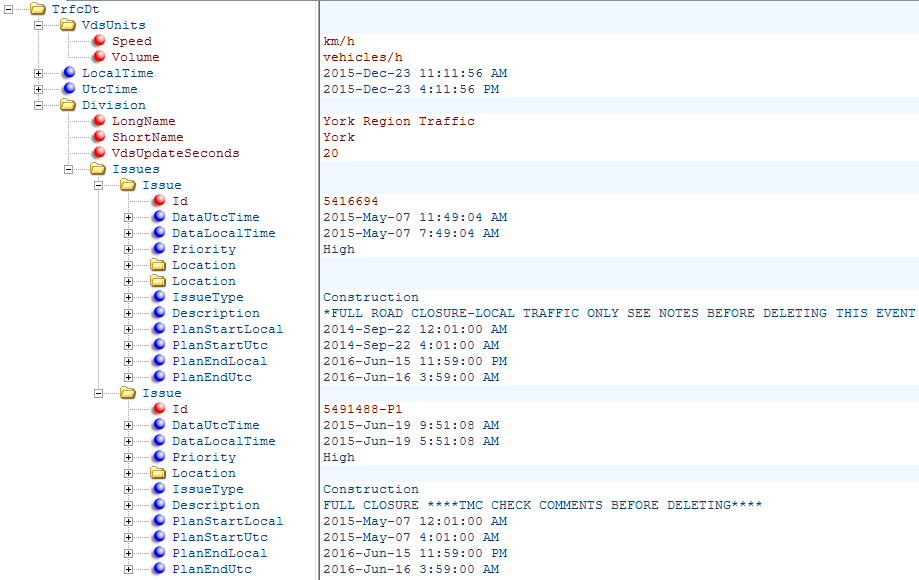Click the blue LocalTime node icon
The height and width of the screenshot is (580, 919).
pyautogui.click(x=68, y=73)
